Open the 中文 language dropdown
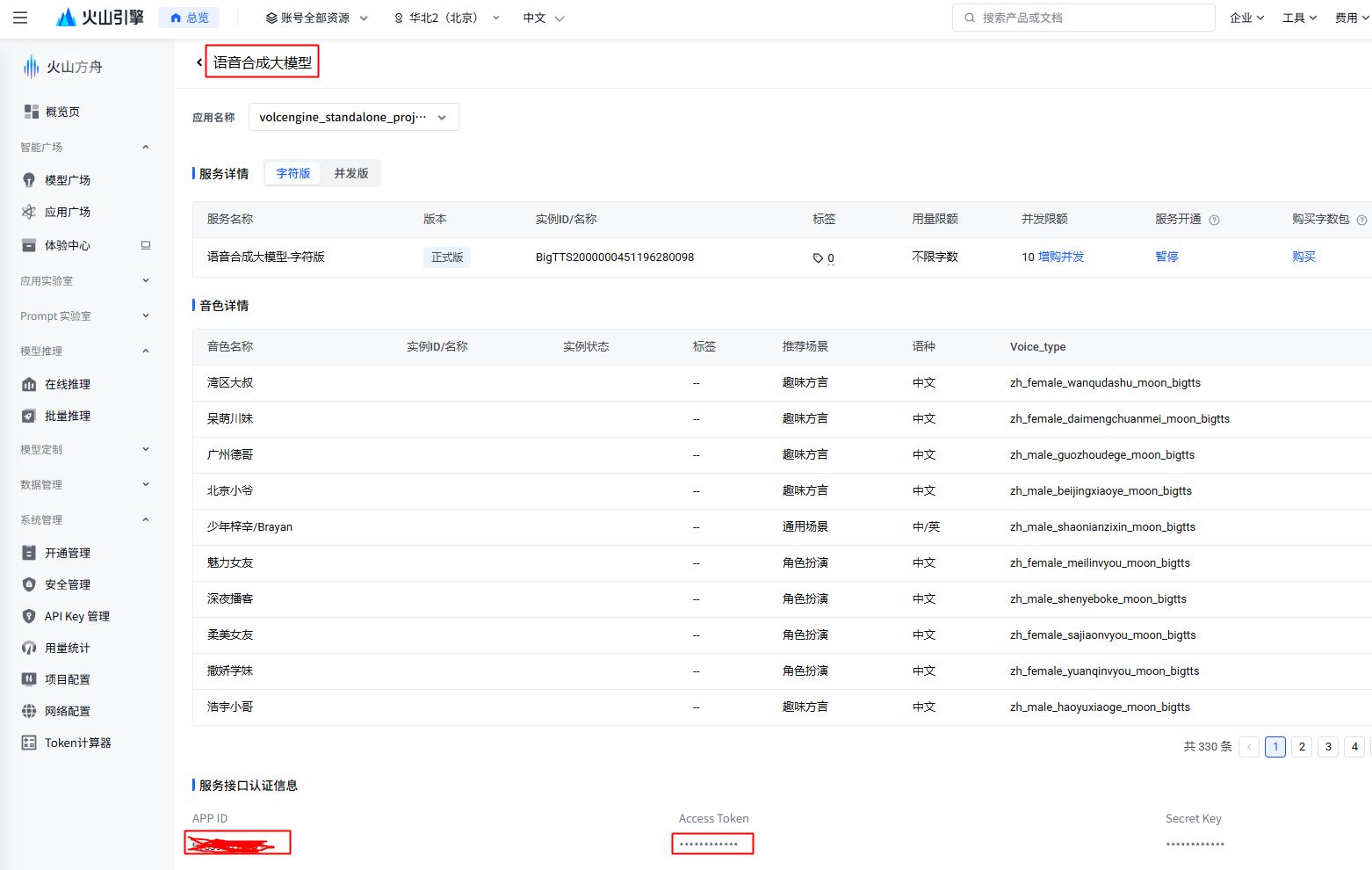Image resolution: width=1372 pixels, height=870 pixels. pyautogui.click(x=544, y=18)
